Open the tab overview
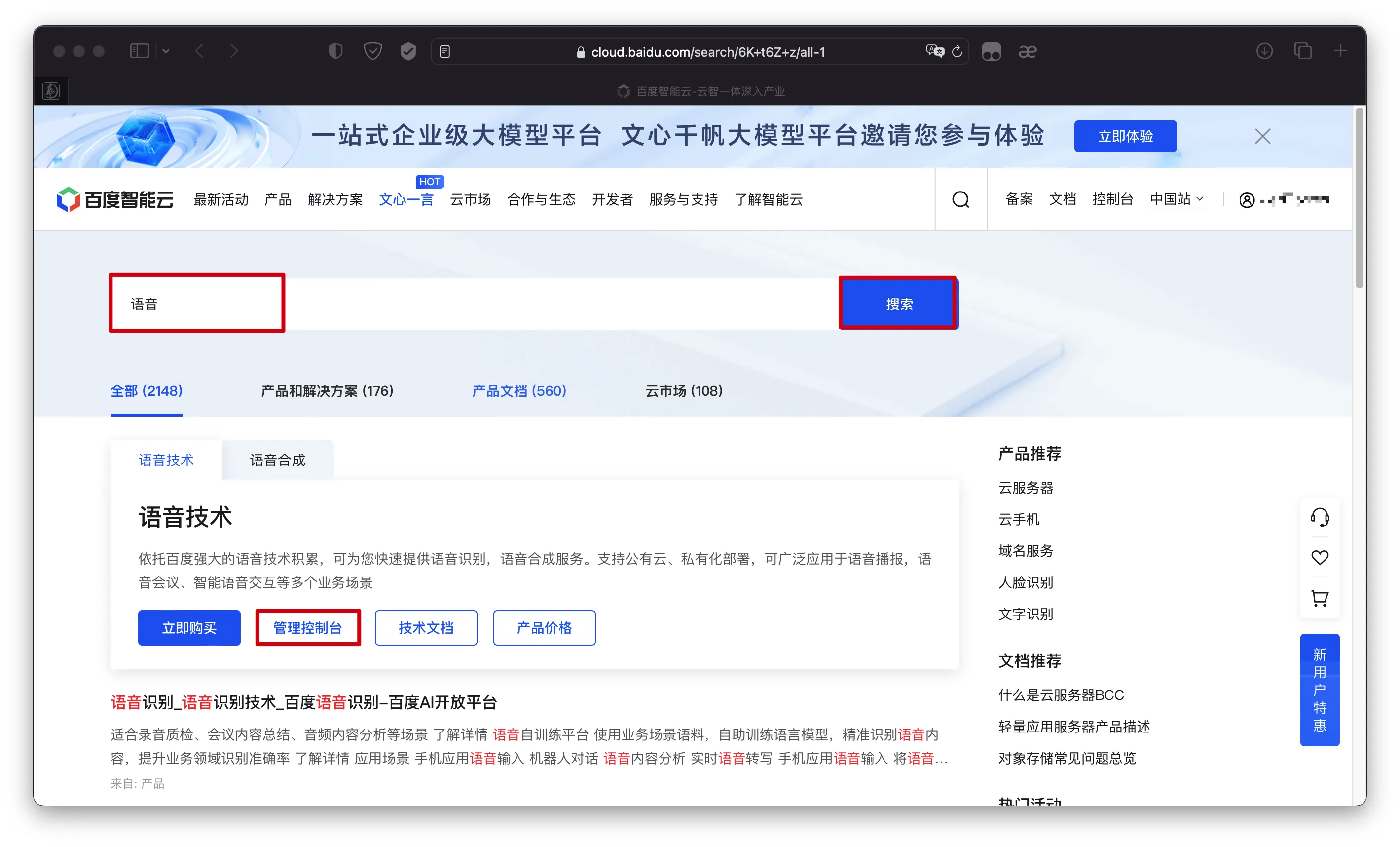This screenshot has height=847, width=1400. pos(1303,51)
